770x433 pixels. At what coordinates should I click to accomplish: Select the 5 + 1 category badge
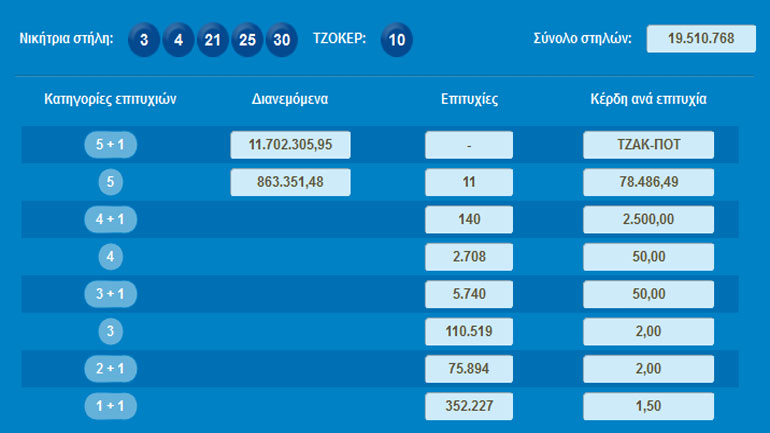point(111,145)
